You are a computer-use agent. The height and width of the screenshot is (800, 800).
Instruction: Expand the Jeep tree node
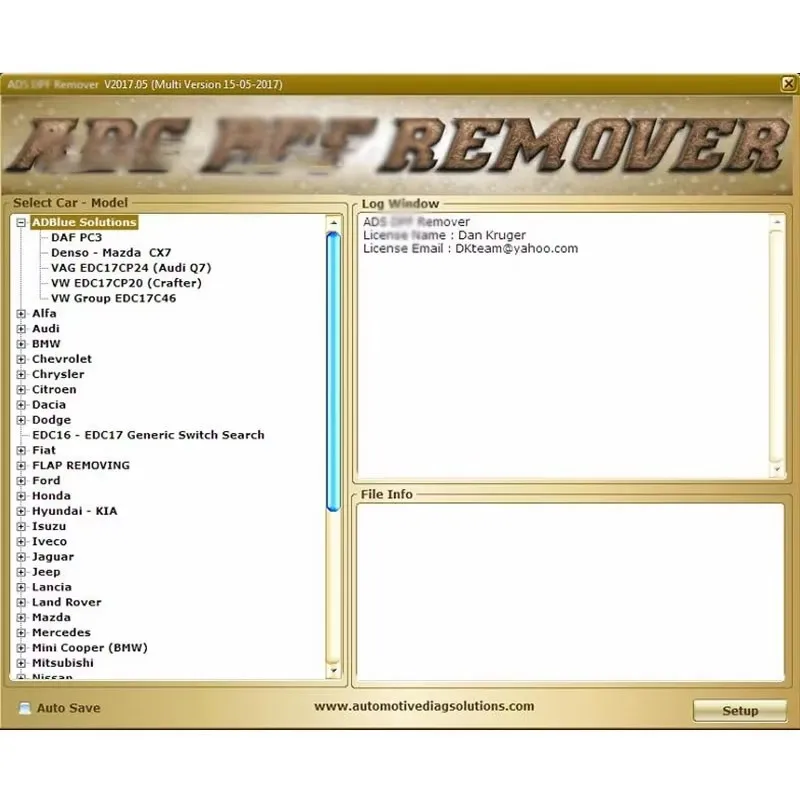(21, 572)
